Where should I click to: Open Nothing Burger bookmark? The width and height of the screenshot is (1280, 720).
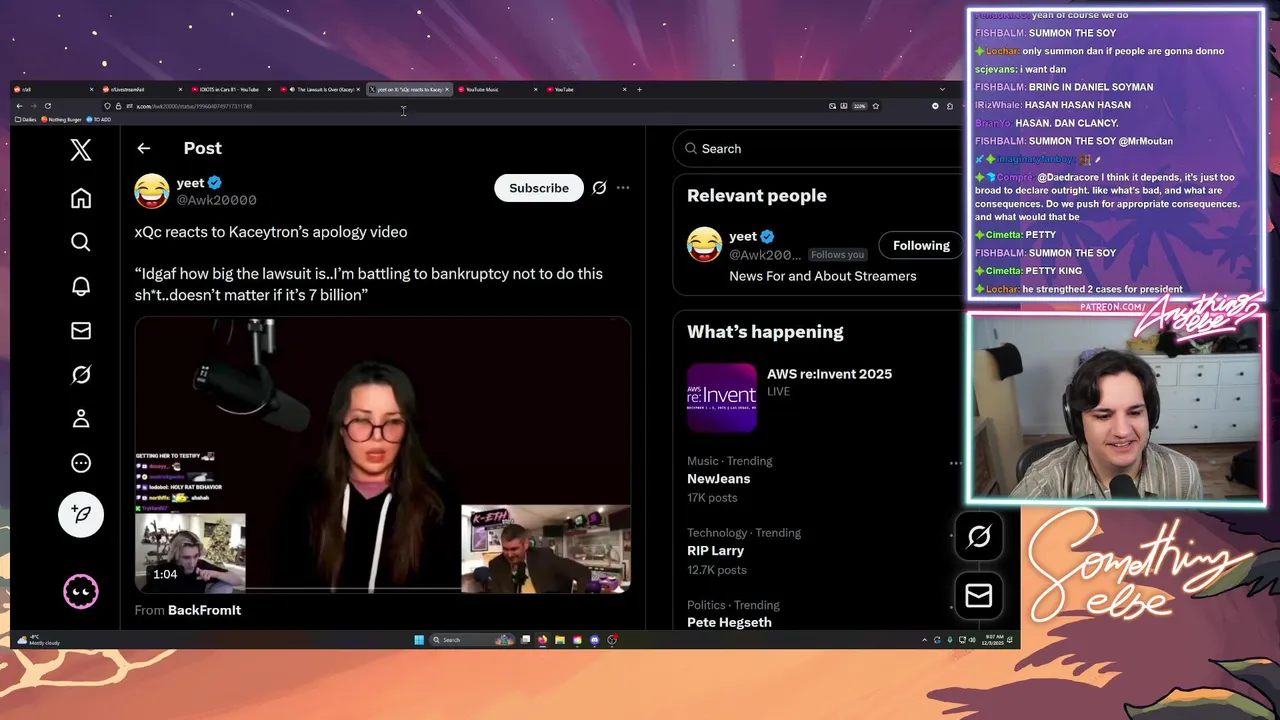click(x=61, y=120)
